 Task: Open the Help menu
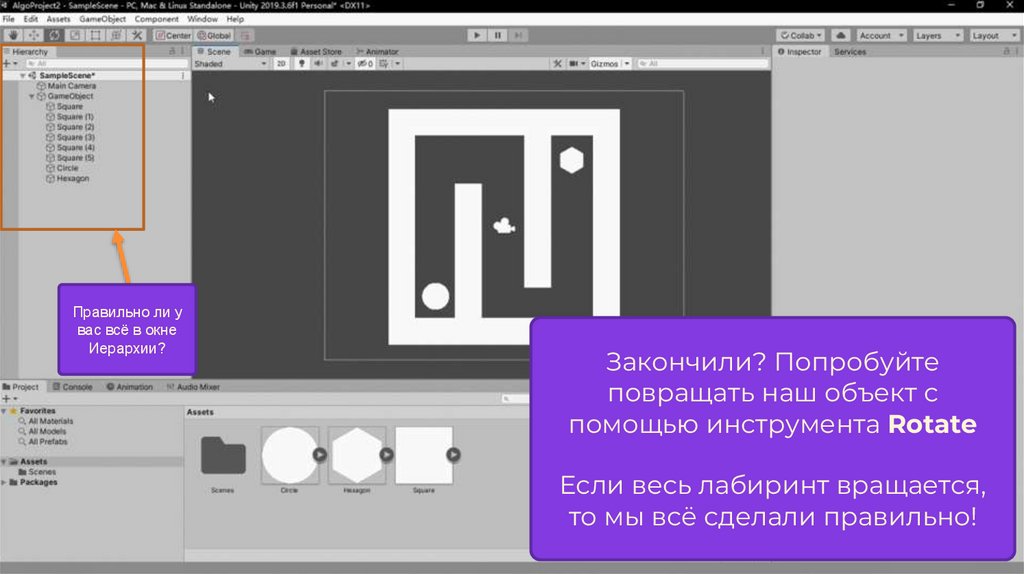235,19
